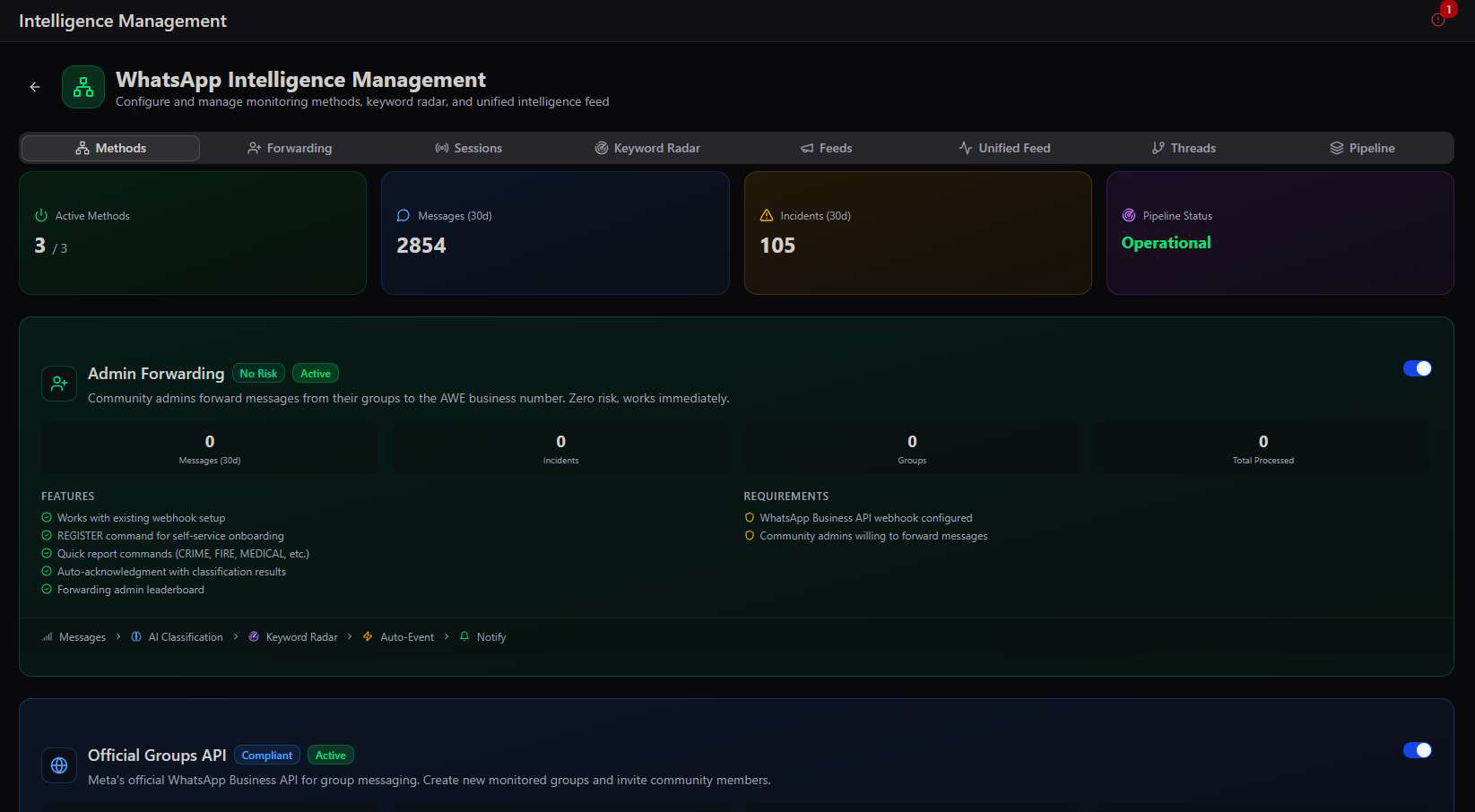Click the Official Groups API title
The height and width of the screenshot is (812, 1475).
[157, 756]
